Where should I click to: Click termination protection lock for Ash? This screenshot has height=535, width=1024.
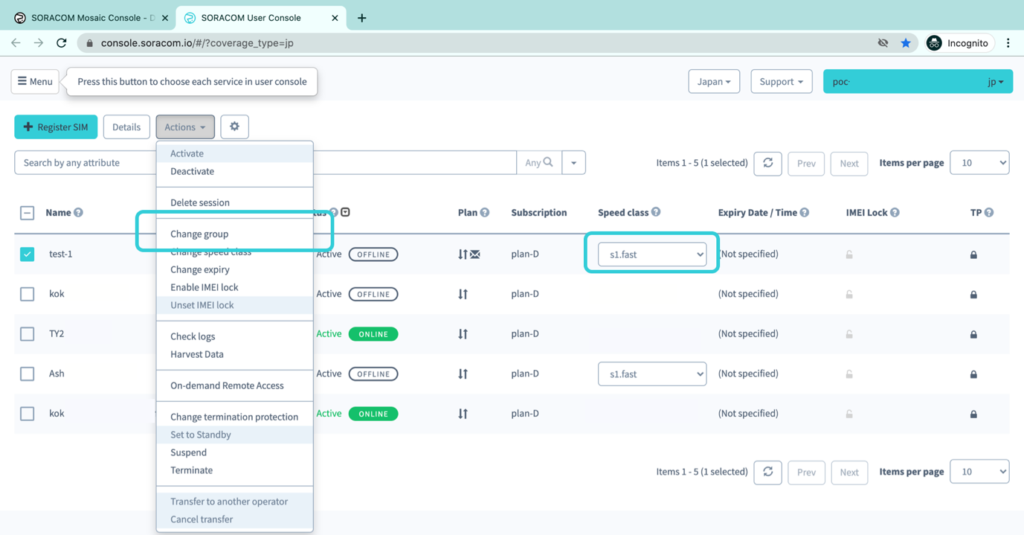point(974,374)
